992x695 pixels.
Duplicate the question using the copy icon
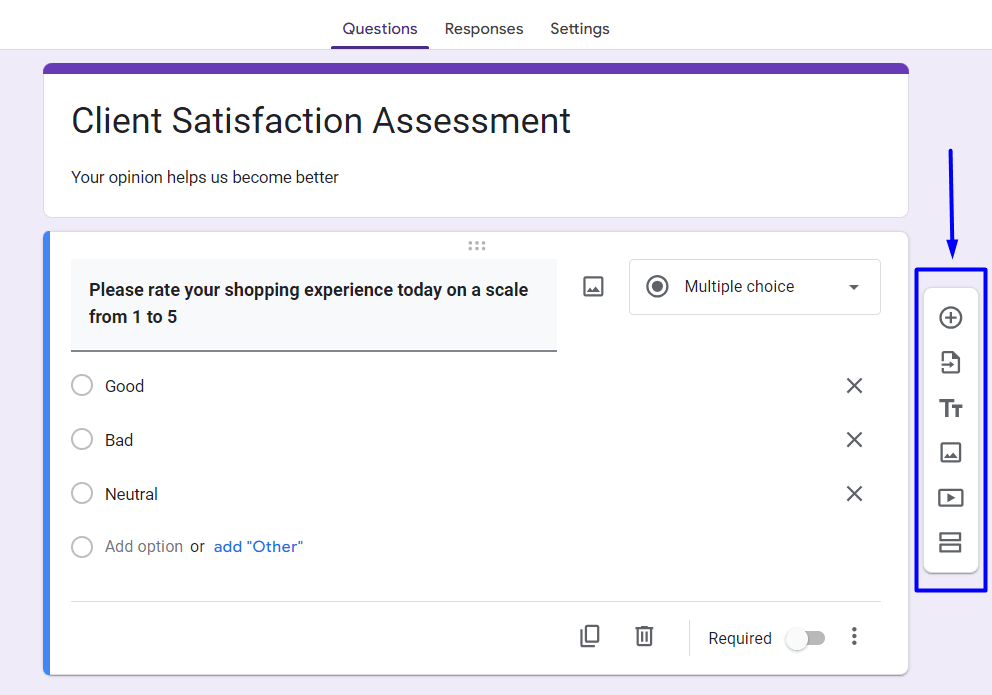point(590,636)
